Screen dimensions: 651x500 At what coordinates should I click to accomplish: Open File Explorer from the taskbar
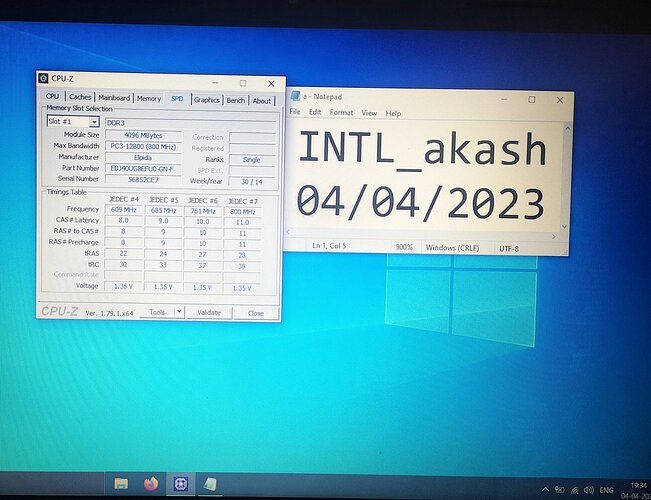(121, 484)
